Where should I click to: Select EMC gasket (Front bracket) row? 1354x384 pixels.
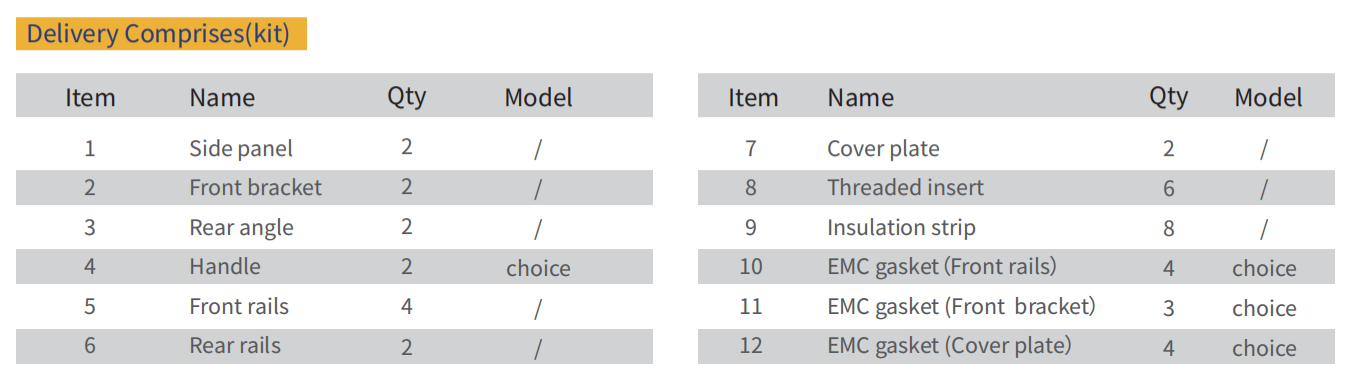pos(1016,307)
